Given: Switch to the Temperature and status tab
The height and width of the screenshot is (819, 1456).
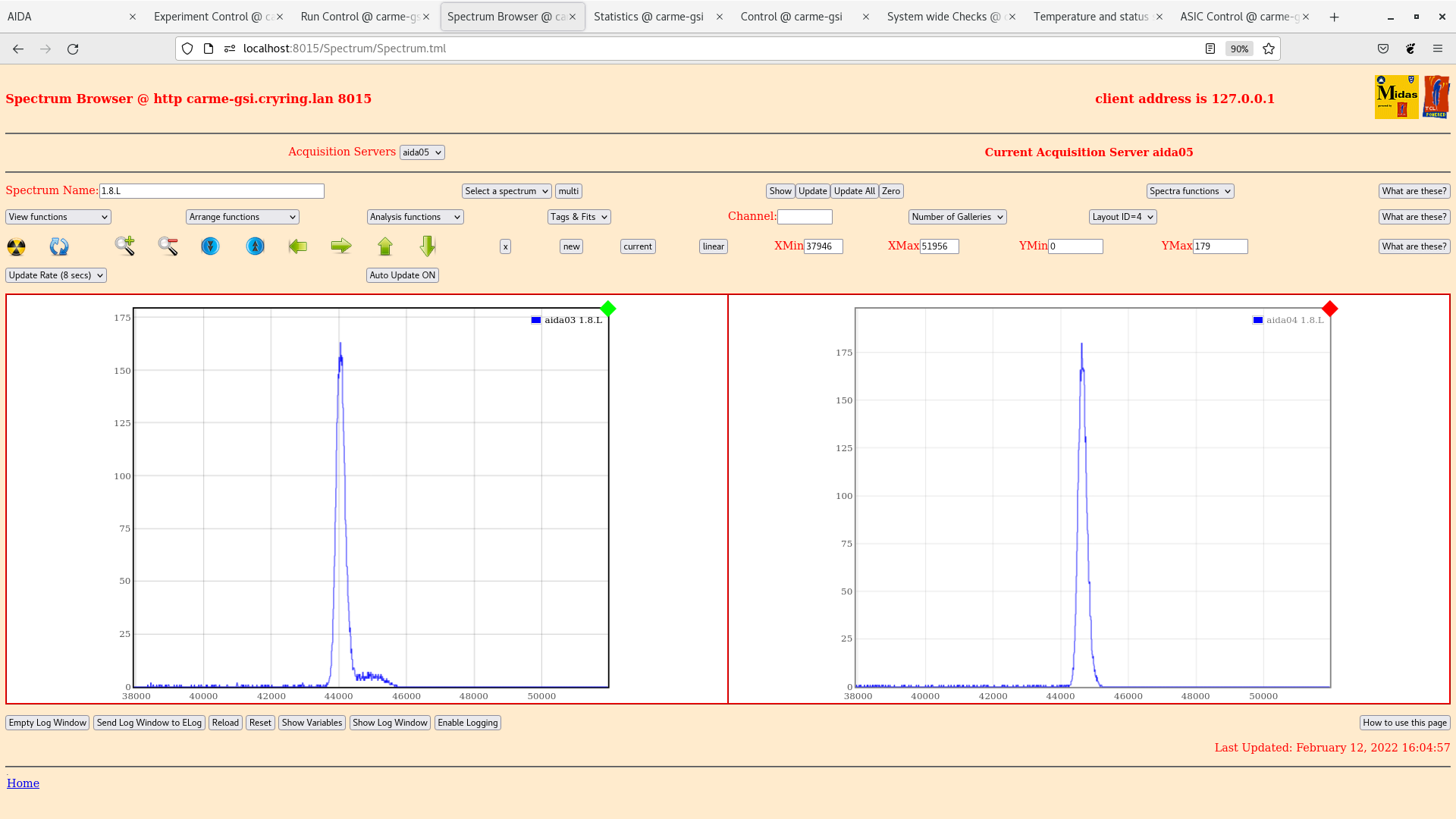Looking at the screenshot, I should point(1090,17).
